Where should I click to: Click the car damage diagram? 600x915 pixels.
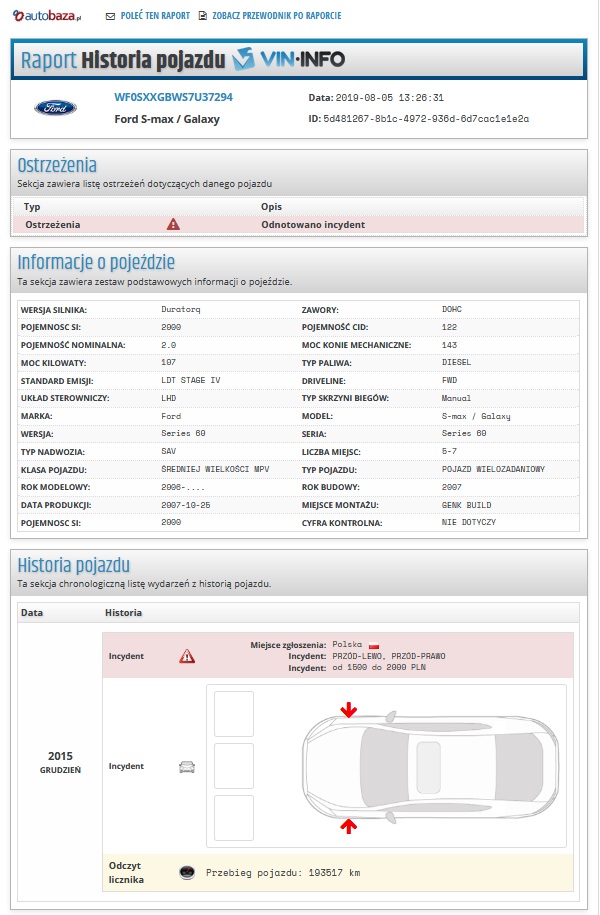(x=430, y=767)
